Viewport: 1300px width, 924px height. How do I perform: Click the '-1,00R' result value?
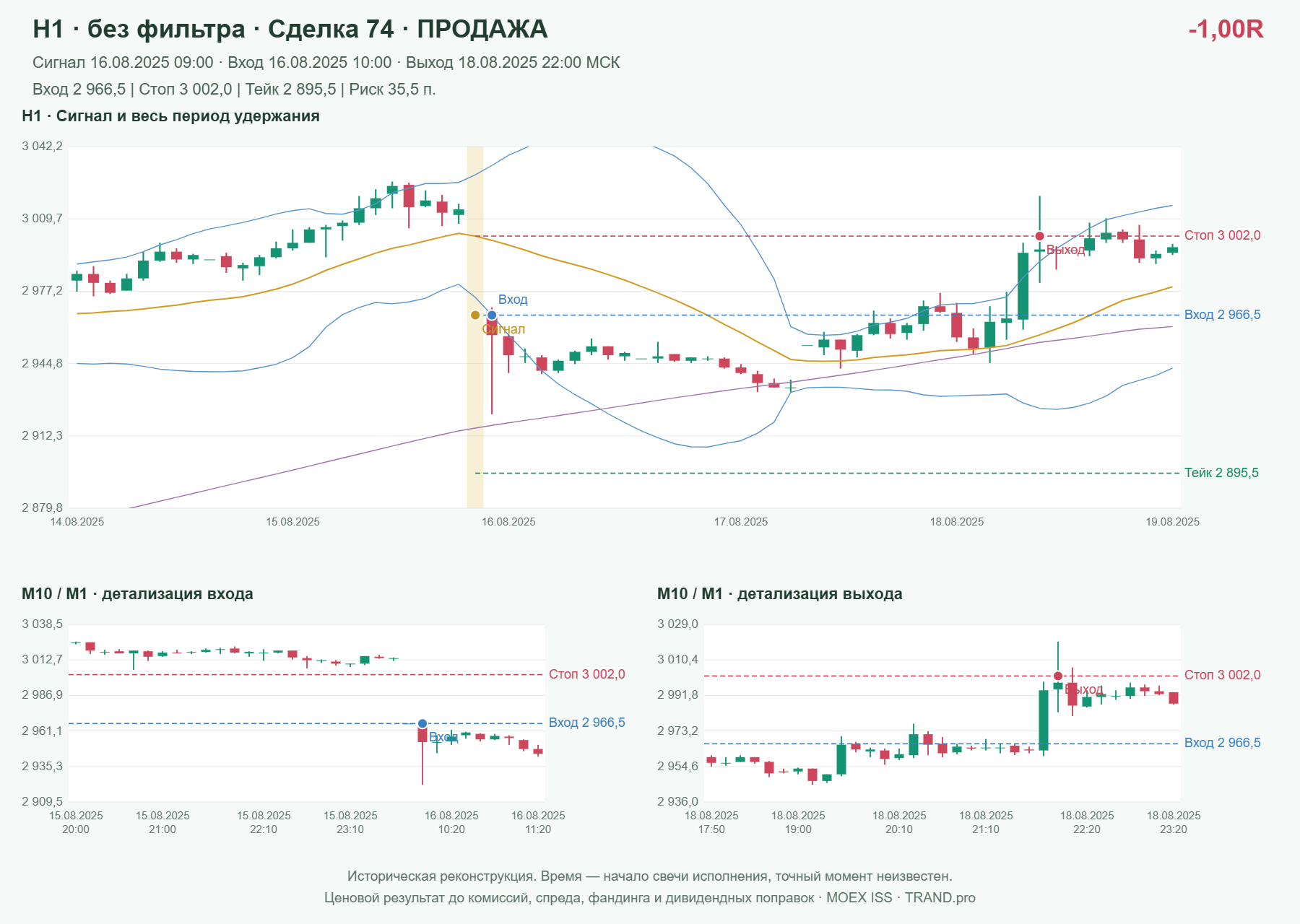[x=1226, y=29]
